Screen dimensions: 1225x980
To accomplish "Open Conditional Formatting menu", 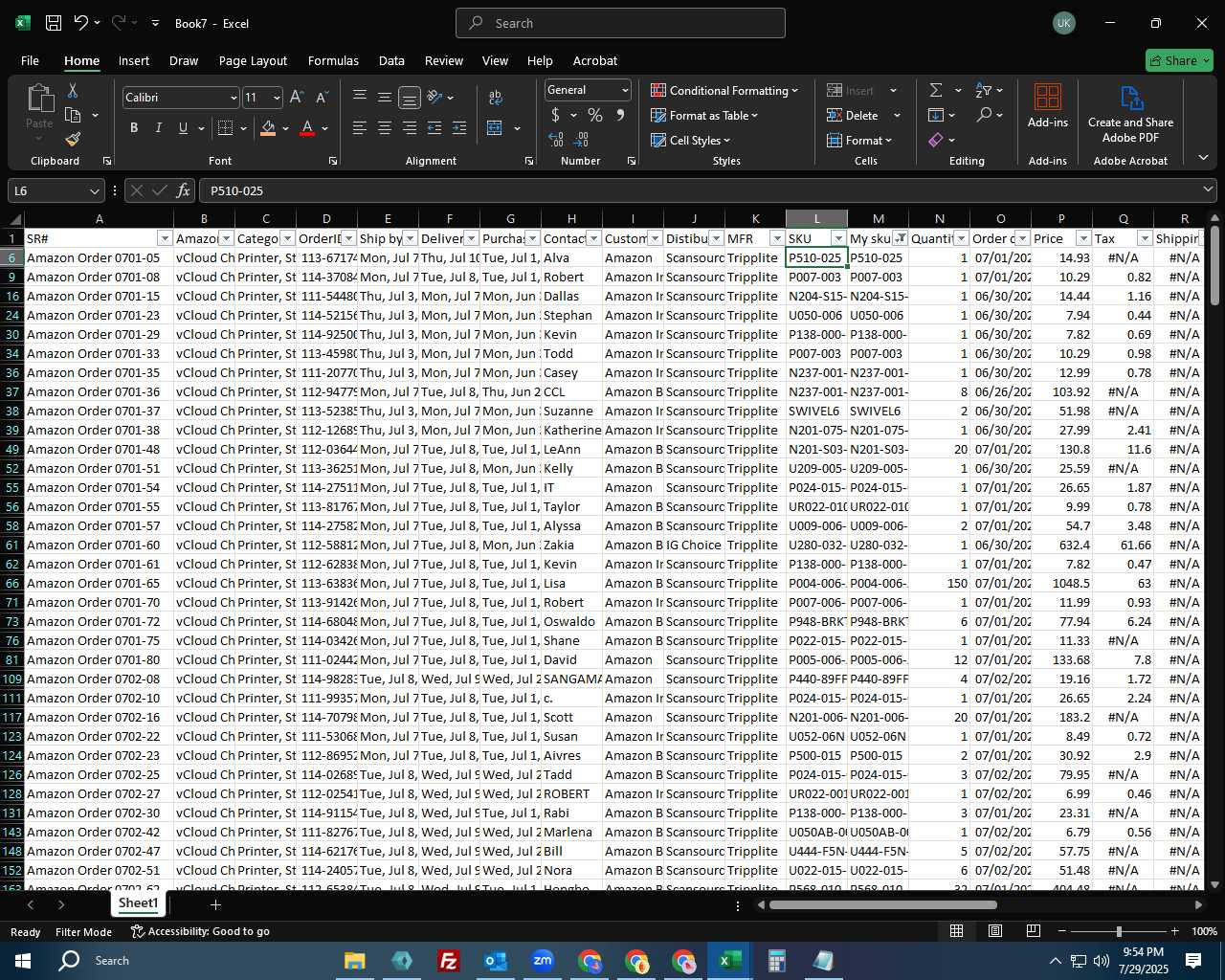I will tap(724, 90).
